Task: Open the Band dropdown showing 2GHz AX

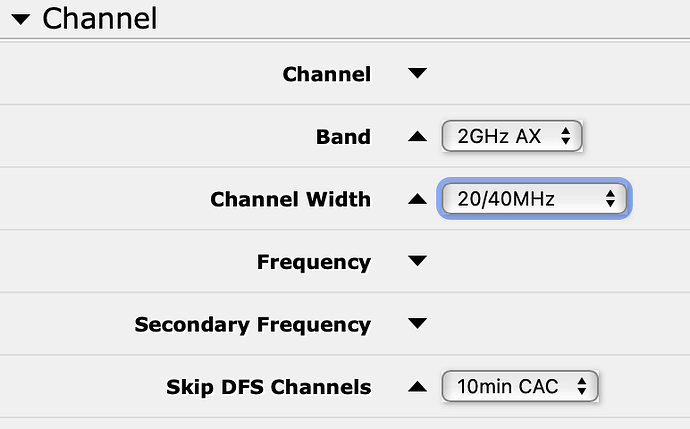Action: [x=511, y=136]
